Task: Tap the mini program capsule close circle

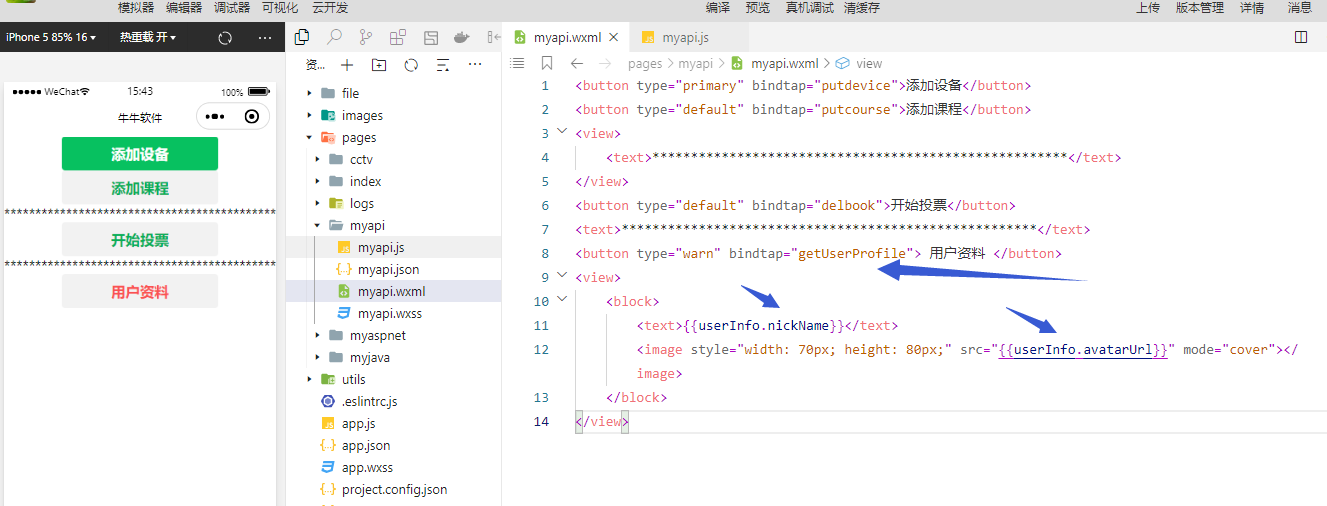Action: tap(251, 116)
